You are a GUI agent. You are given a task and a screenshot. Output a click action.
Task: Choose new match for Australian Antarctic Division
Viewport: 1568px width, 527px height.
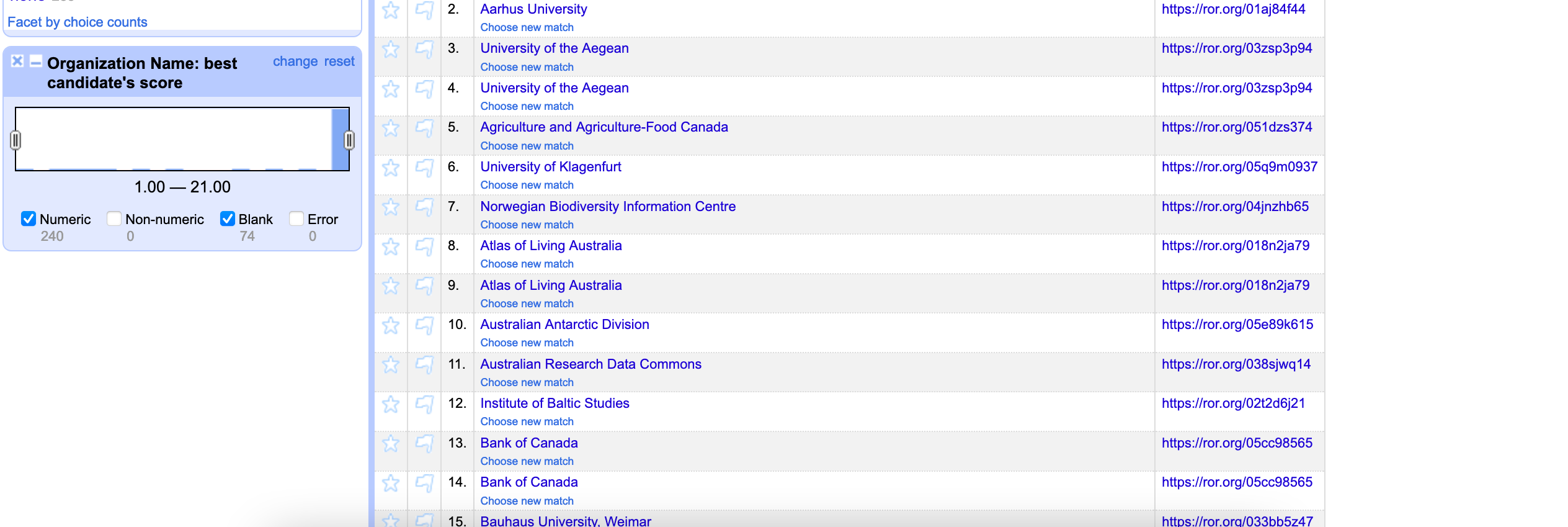pyautogui.click(x=527, y=343)
